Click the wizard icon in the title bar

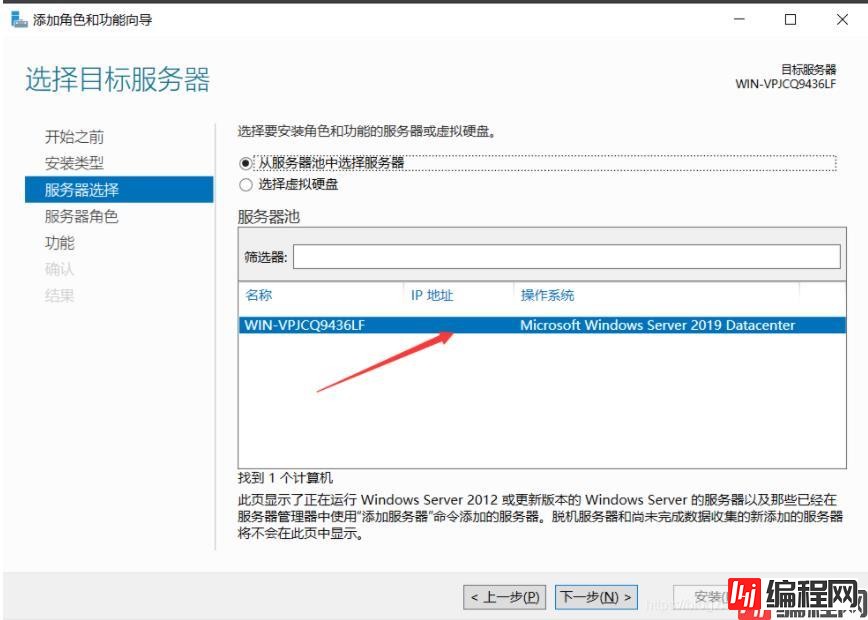click(x=19, y=20)
